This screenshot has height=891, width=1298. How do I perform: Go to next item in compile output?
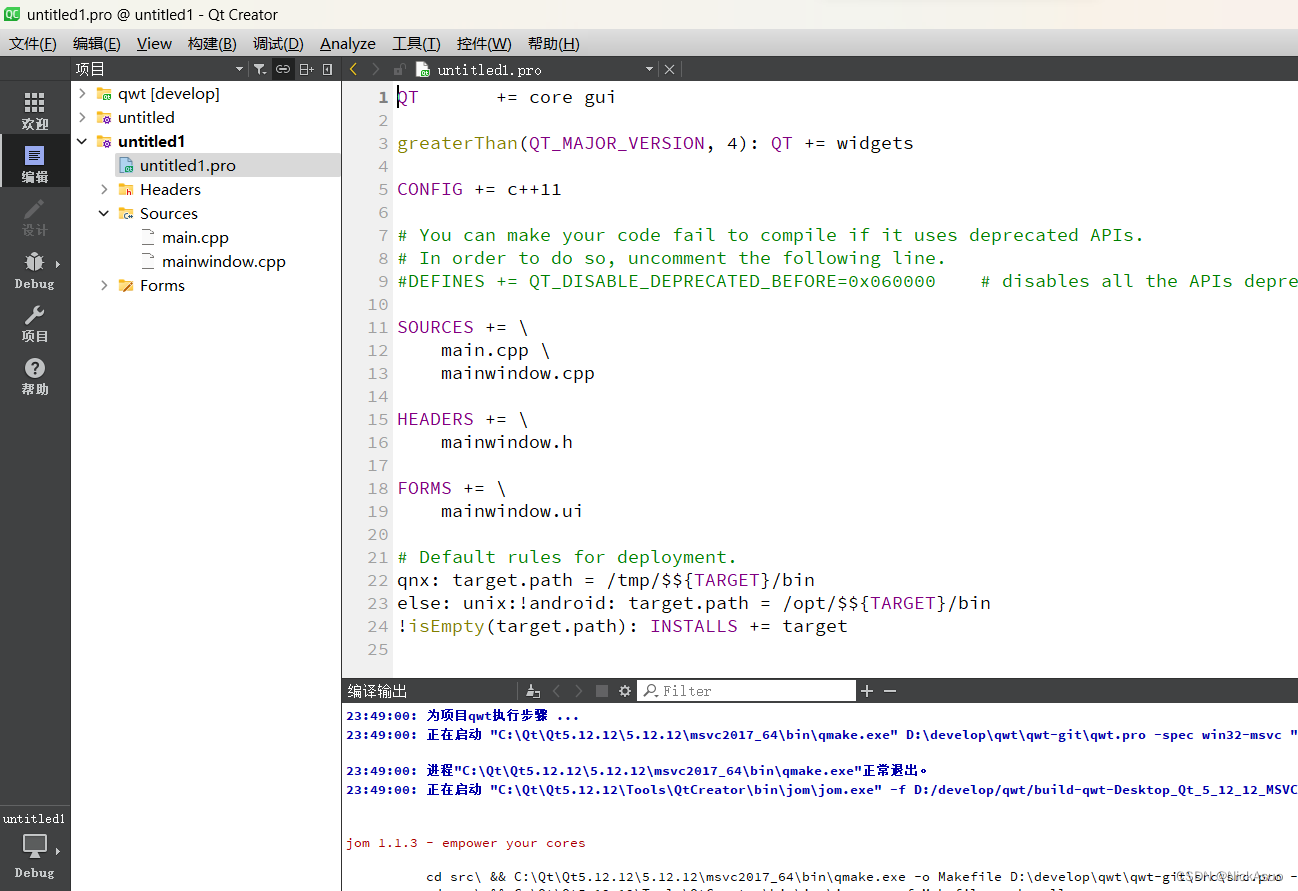point(579,691)
